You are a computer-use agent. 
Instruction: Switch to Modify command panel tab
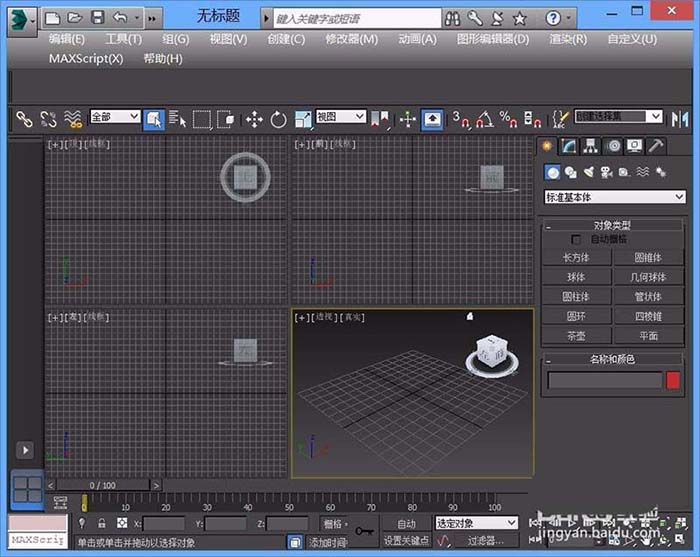pyautogui.click(x=569, y=146)
